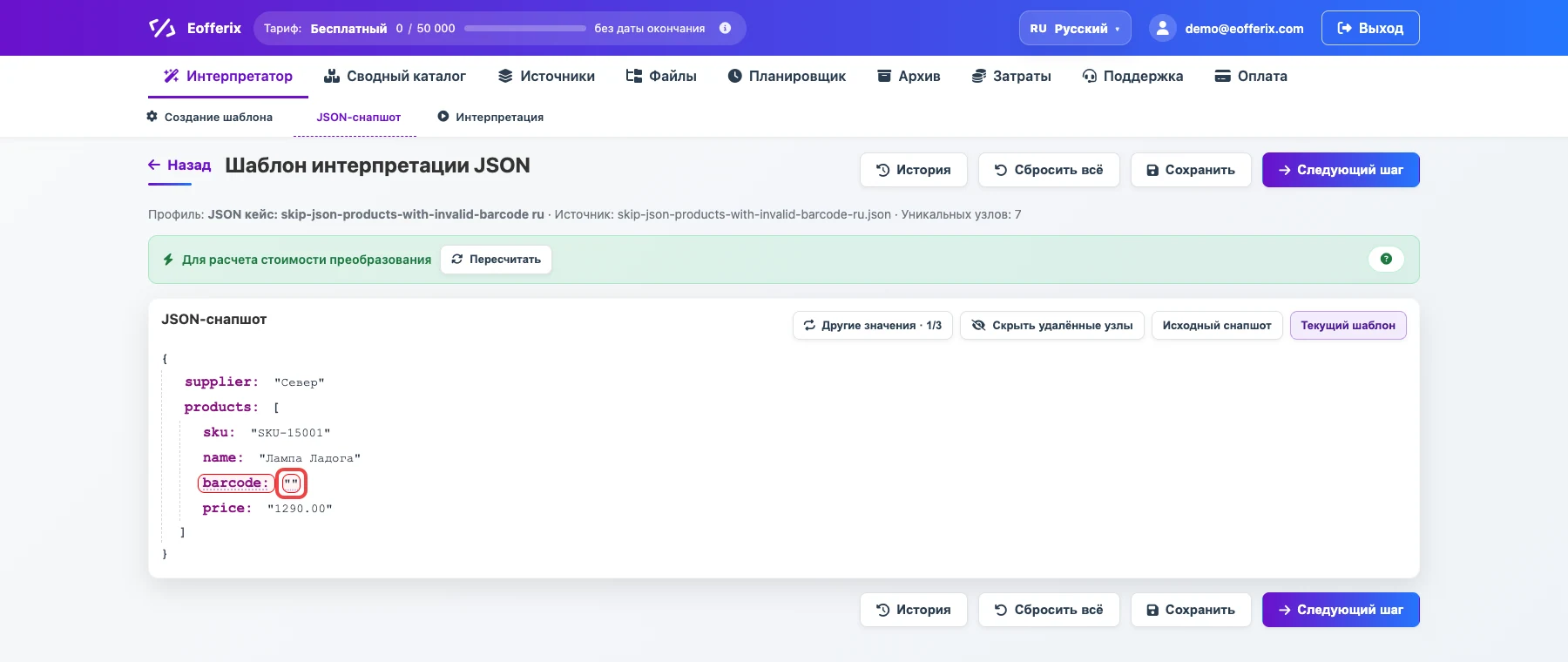1568x662 pixels.
Task: Proceed with top Следующий шаг button
Action: (1341, 170)
